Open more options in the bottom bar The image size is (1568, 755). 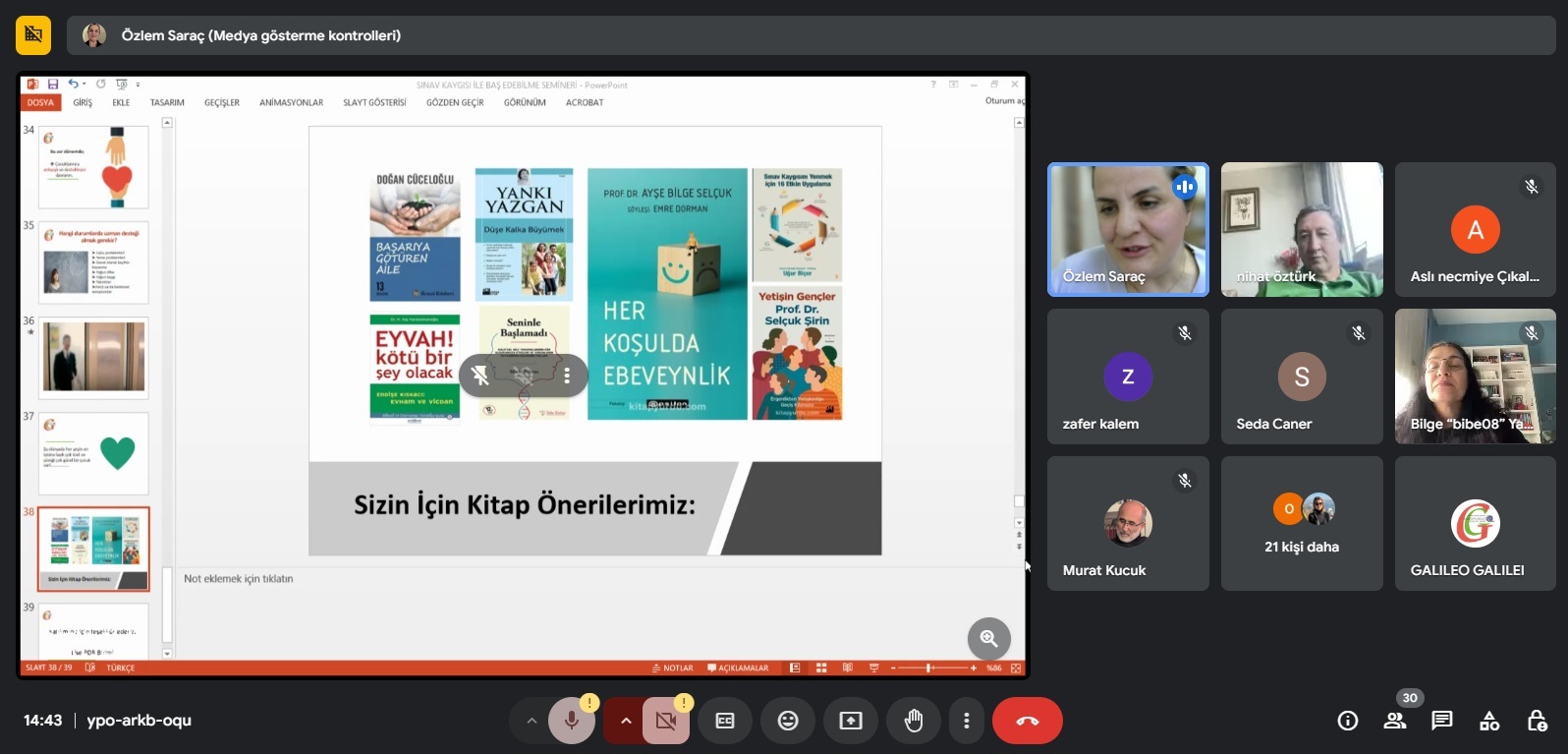tap(967, 721)
